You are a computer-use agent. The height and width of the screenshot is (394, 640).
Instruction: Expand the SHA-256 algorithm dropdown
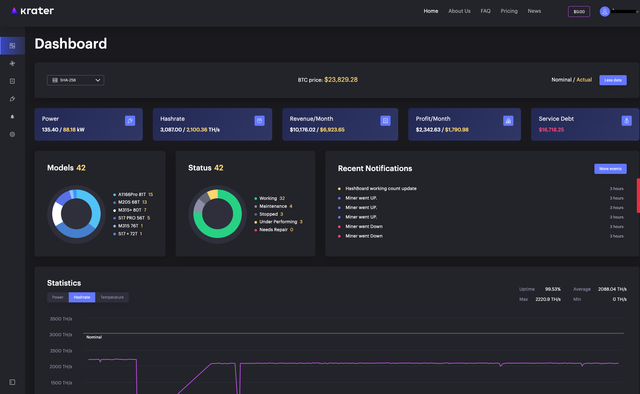(76, 80)
